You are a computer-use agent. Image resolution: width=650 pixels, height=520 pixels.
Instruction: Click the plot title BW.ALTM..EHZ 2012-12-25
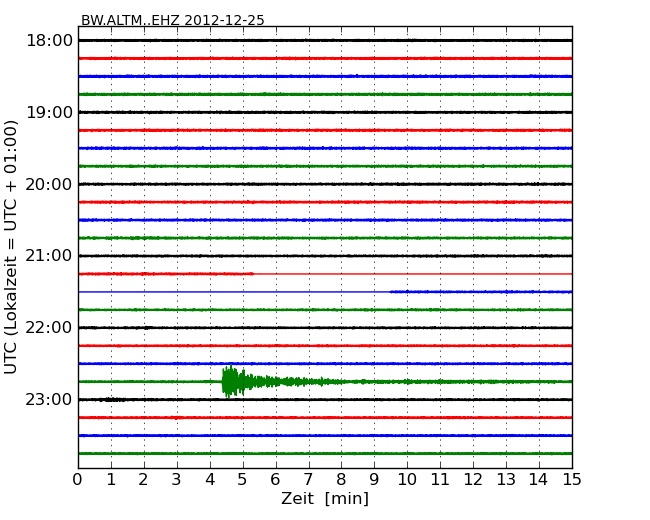click(172, 20)
